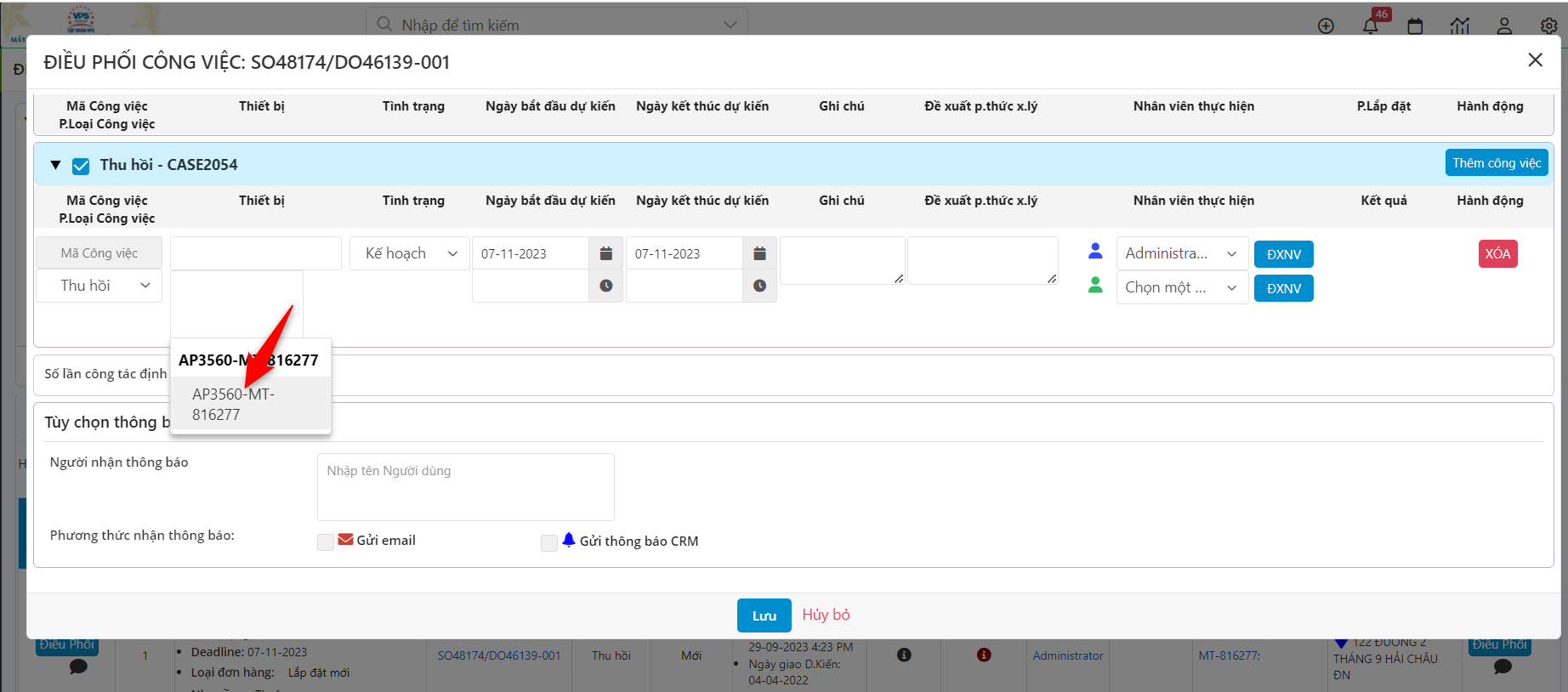Viewport: 1568px width, 692px height.
Task: Close the Điều phối công việc dialog
Action: coord(1535,60)
